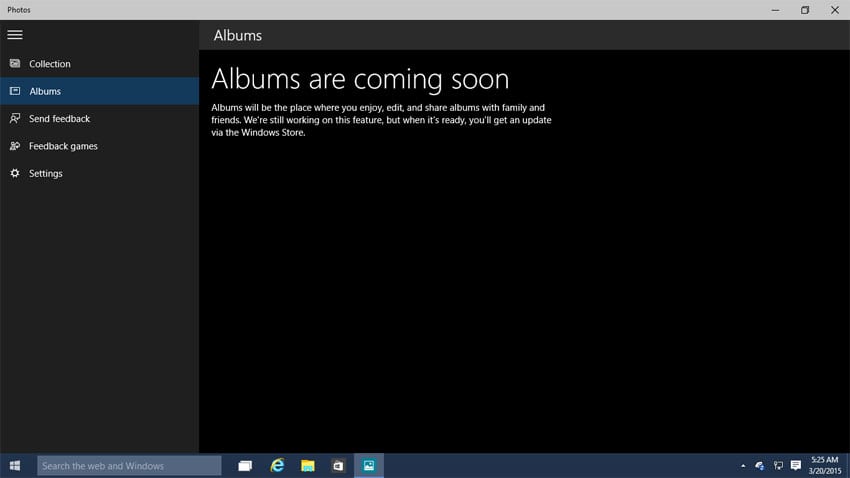Click the Photos app taskbar icon
The height and width of the screenshot is (478, 850).
tap(369, 466)
